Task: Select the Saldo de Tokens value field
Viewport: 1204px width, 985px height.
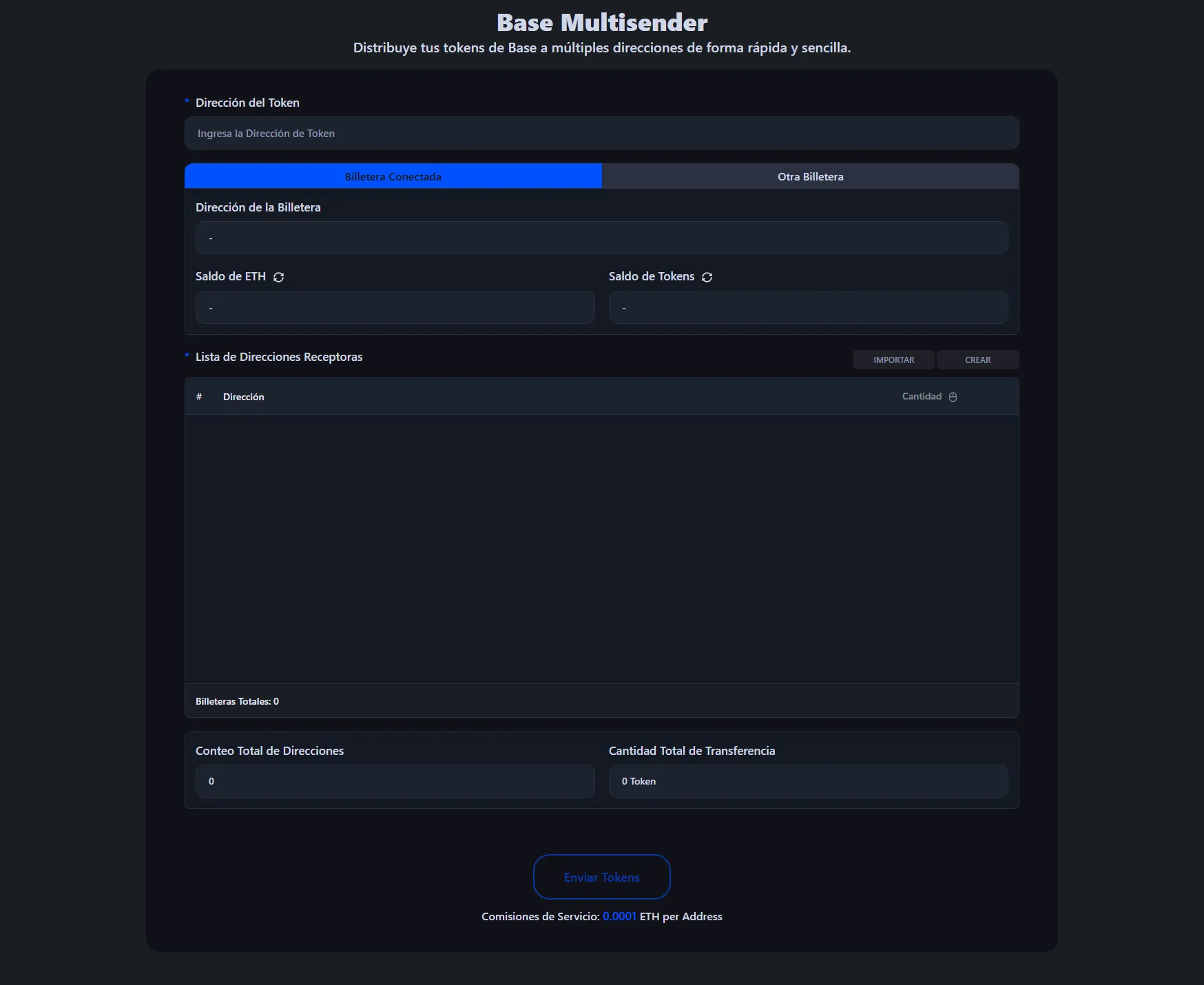Action: click(808, 307)
